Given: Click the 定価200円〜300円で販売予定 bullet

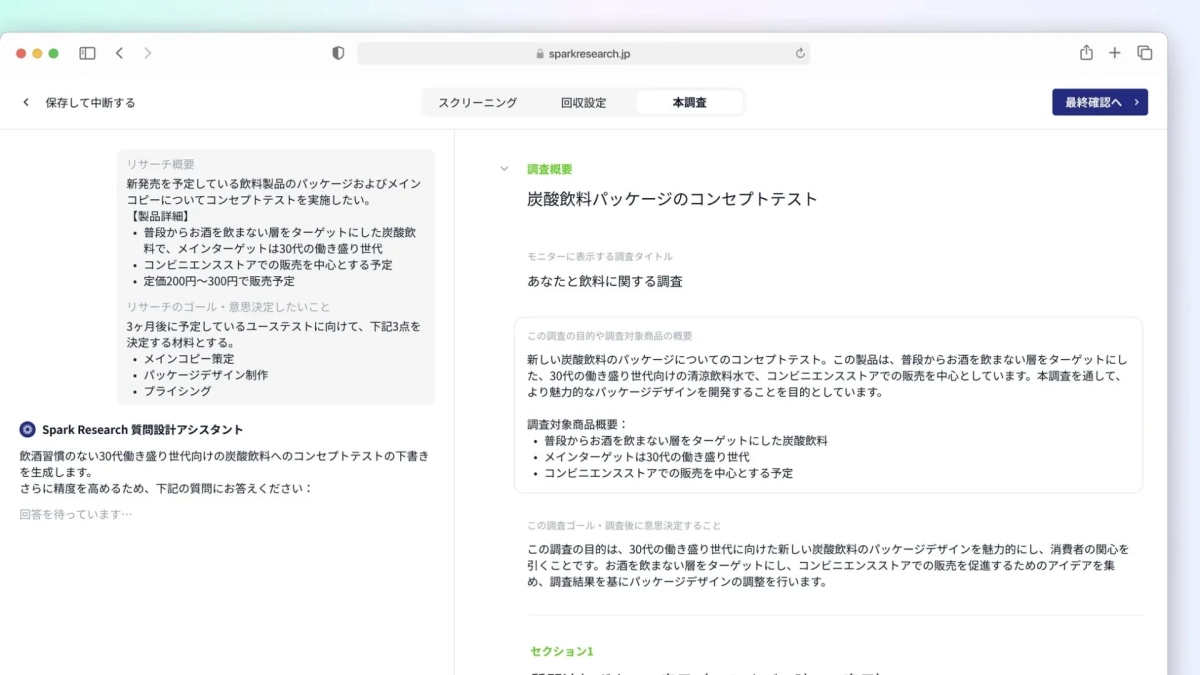Looking at the screenshot, I should pos(219,281).
